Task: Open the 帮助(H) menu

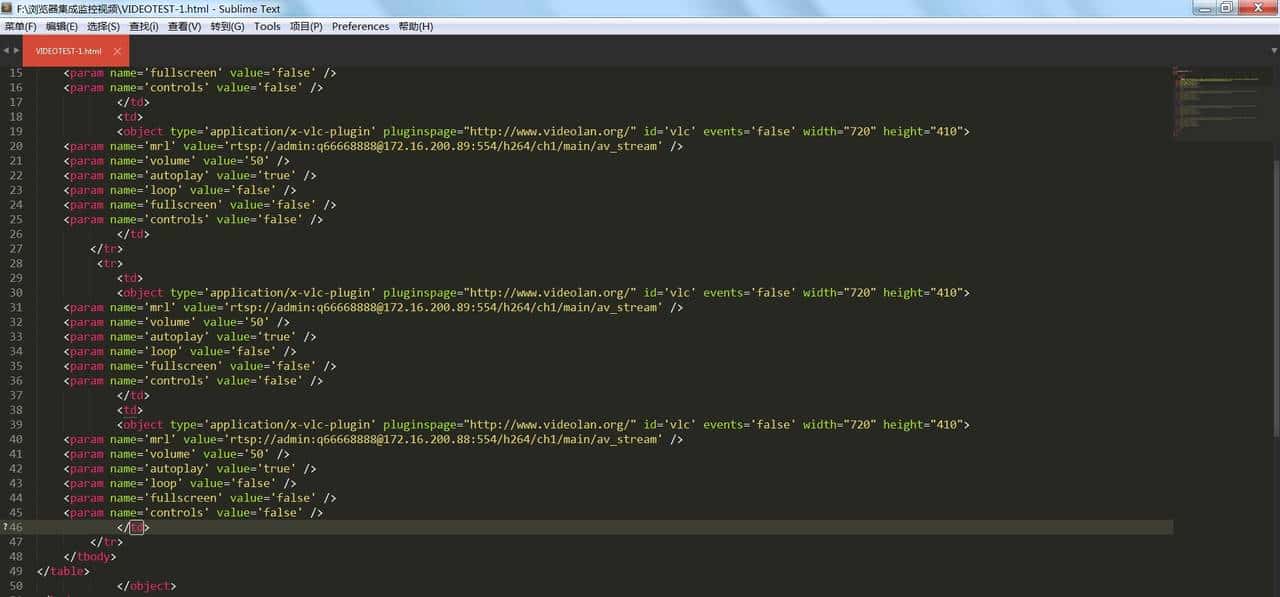Action: tap(416, 27)
